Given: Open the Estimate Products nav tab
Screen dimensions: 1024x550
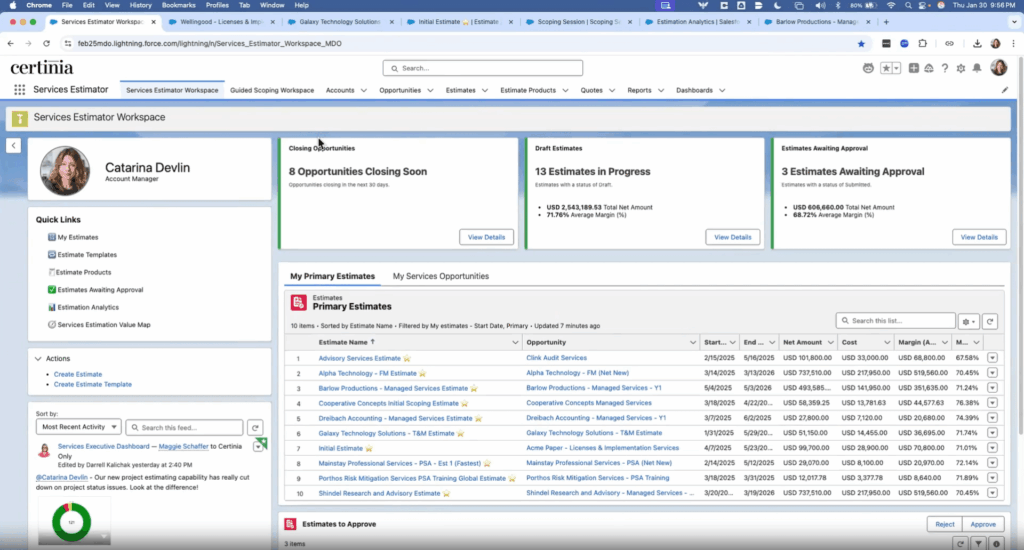Looking at the screenshot, I should (528, 90).
